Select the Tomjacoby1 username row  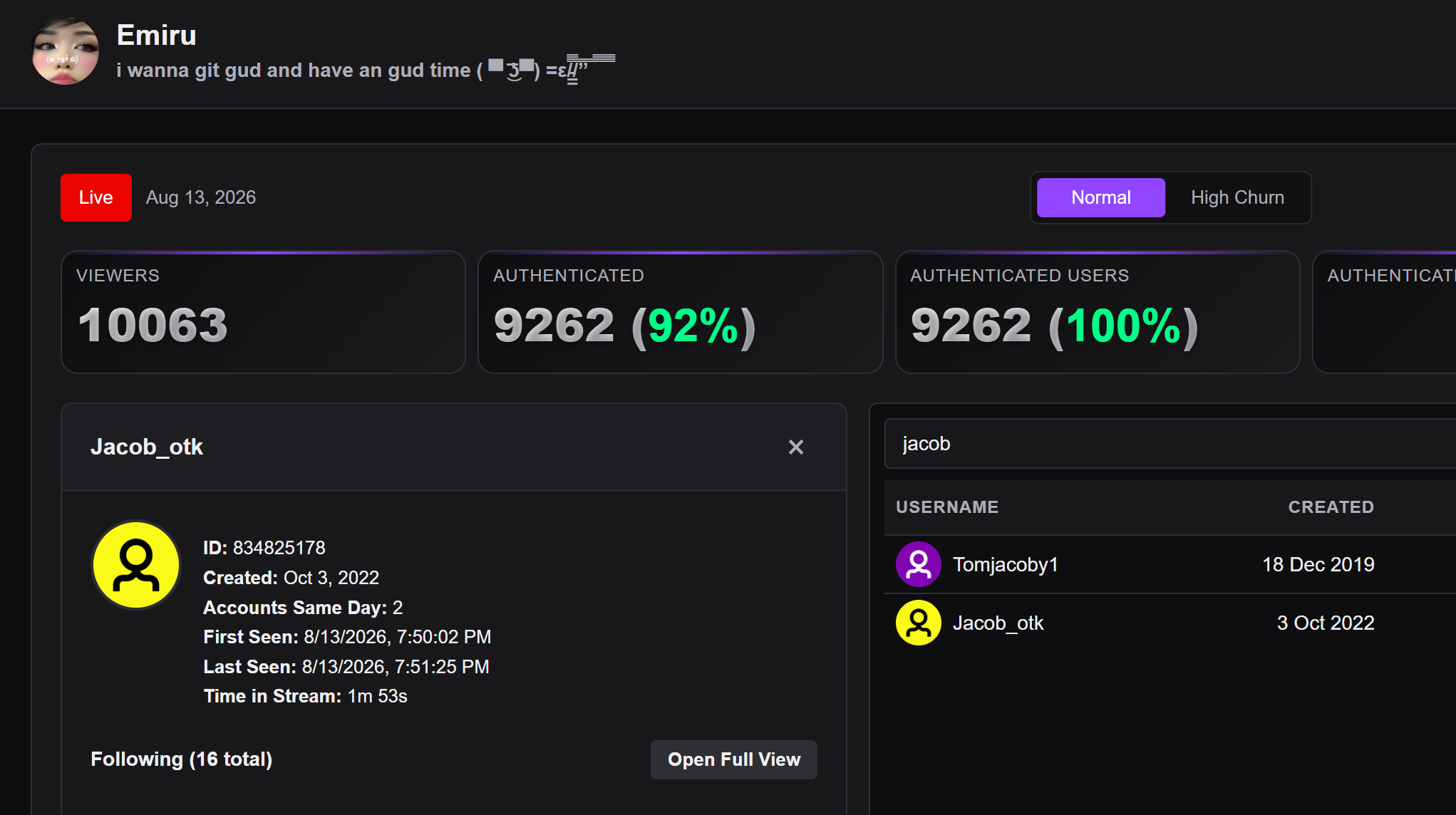coord(1170,564)
